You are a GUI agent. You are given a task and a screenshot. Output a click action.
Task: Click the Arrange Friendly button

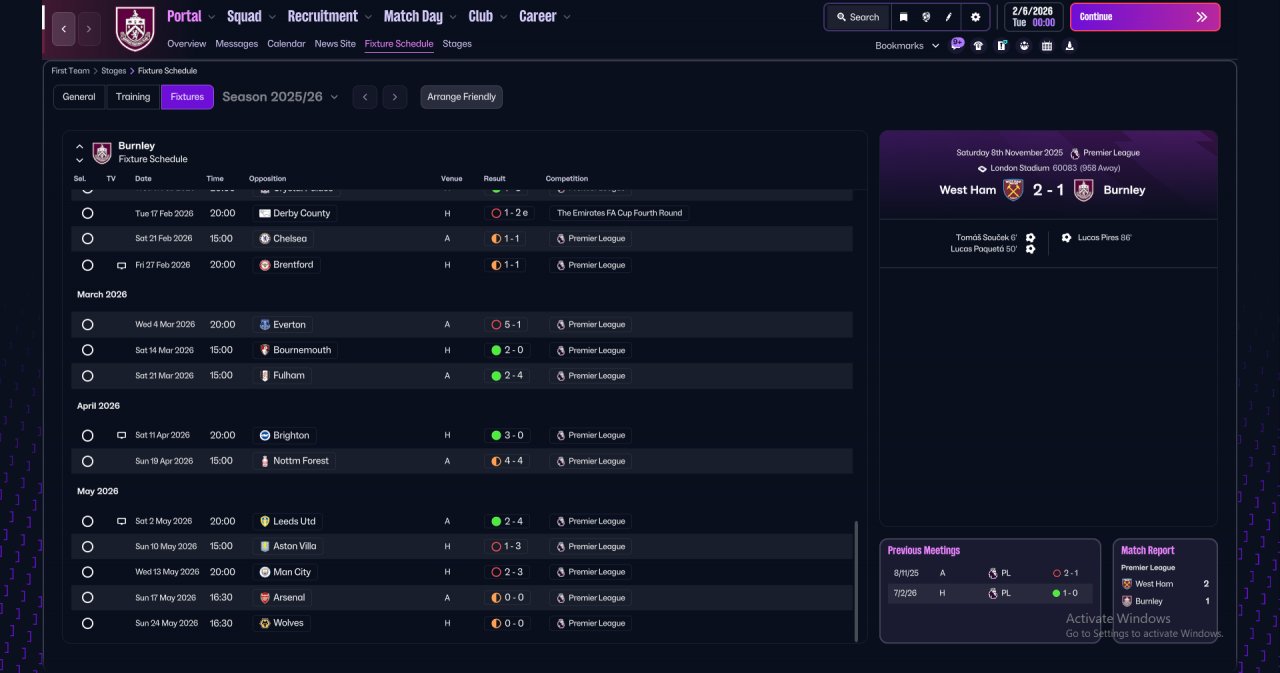coord(461,97)
